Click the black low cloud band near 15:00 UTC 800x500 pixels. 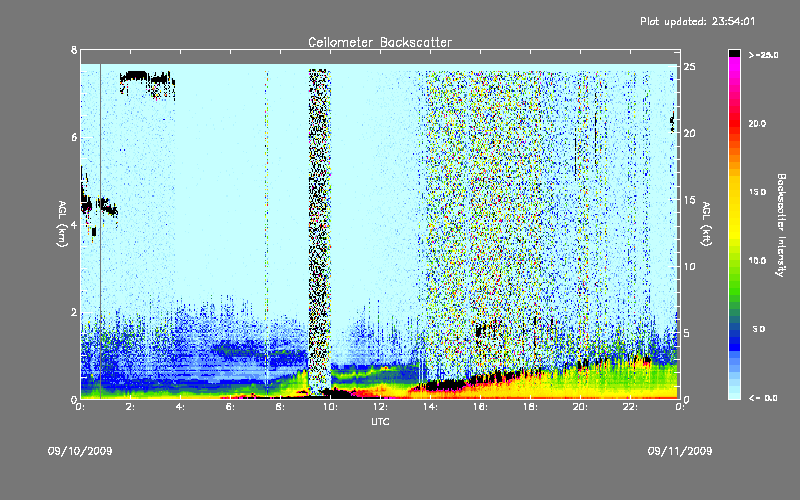(x=445, y=385)
